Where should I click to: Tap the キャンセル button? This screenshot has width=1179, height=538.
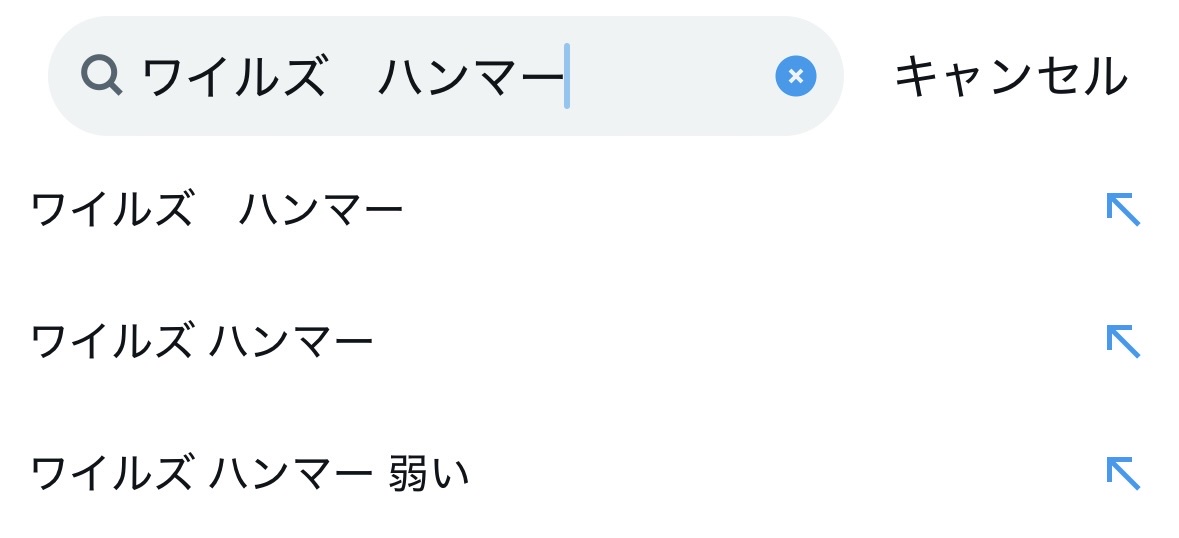pos(1011,77)
